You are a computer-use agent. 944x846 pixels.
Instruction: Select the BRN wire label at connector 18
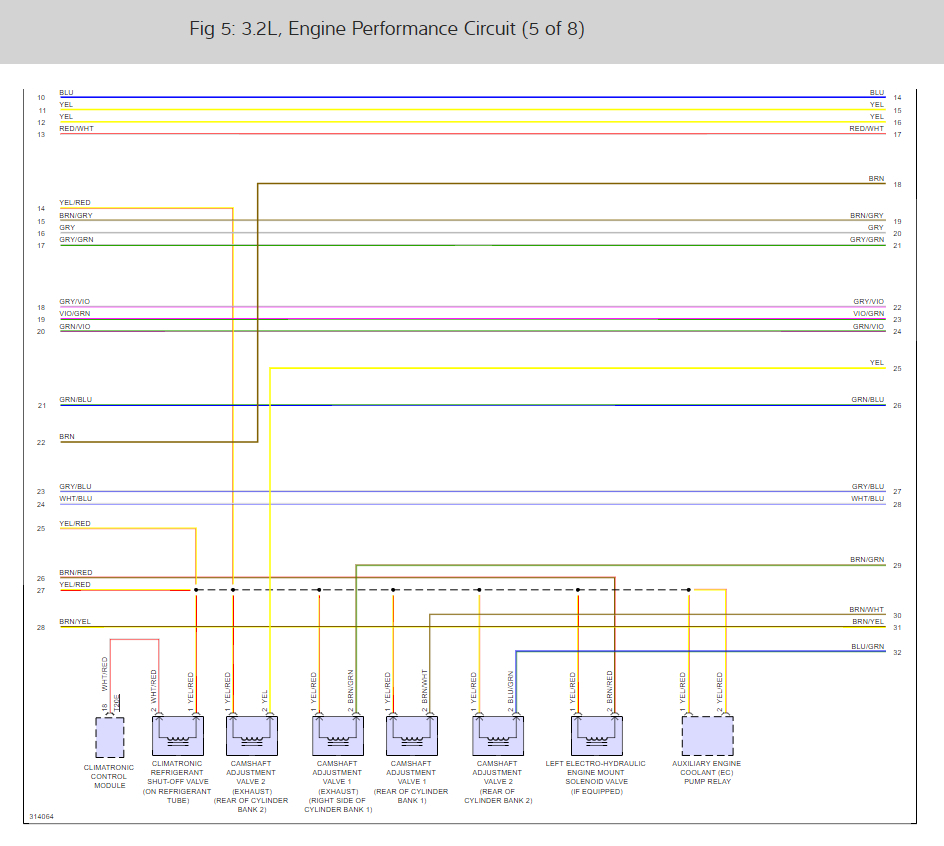[876, 179]
